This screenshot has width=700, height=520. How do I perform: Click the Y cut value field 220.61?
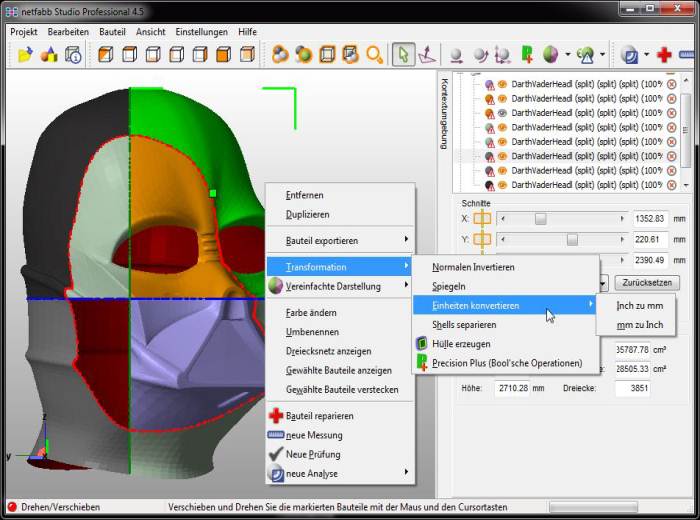650,240
